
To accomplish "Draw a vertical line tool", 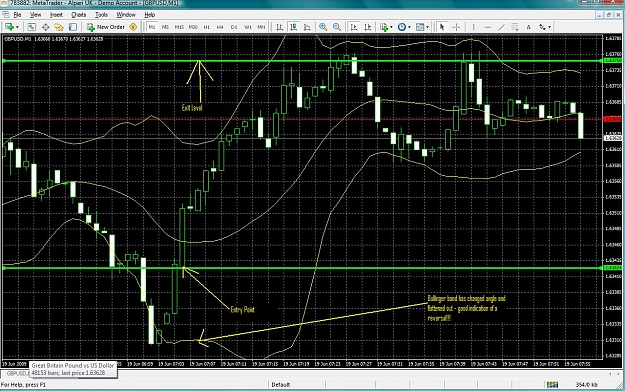I will click(473, 27).
